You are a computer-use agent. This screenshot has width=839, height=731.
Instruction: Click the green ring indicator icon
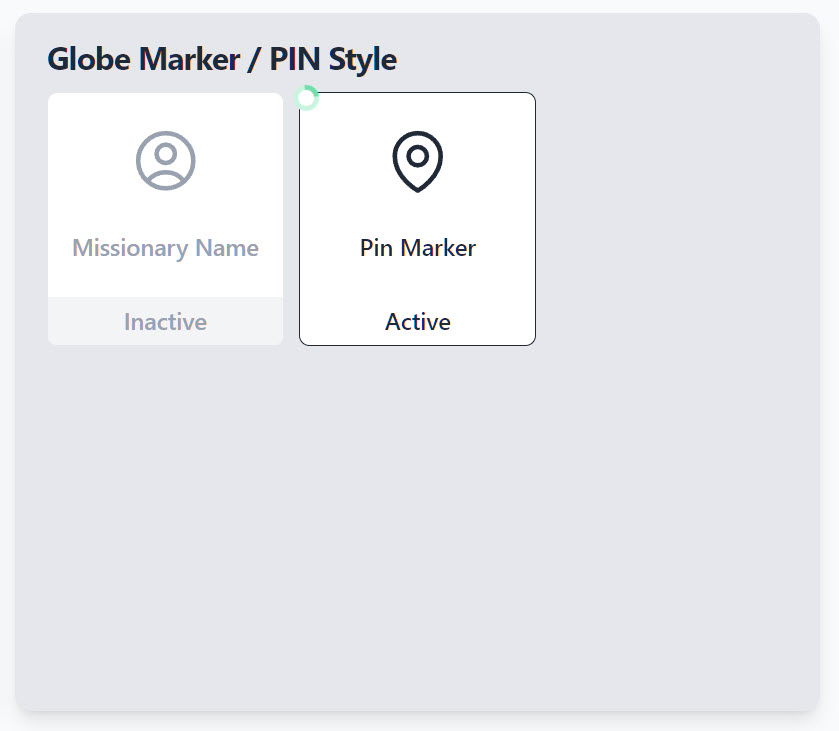tap(307, 98)
